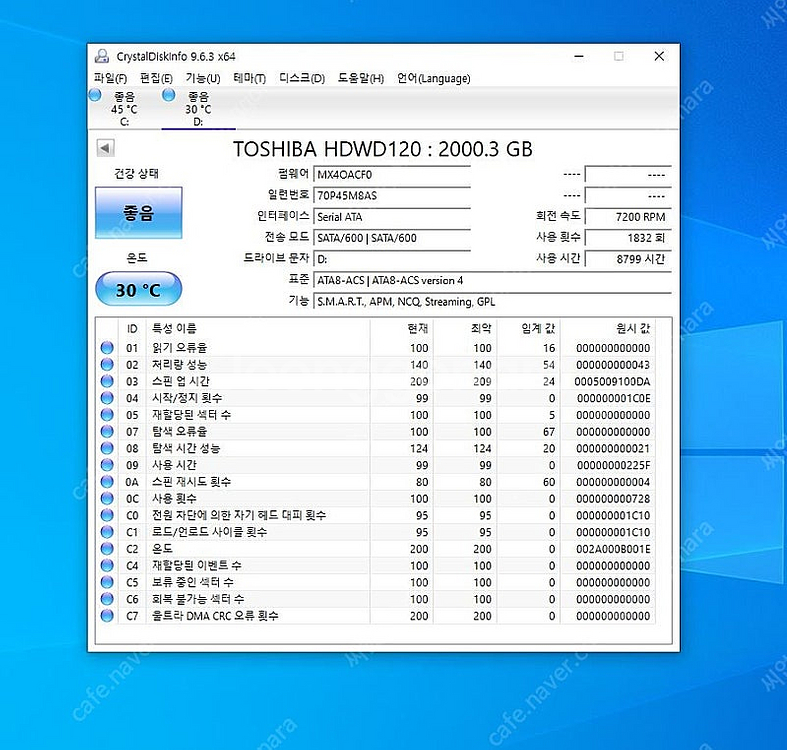Viewport: 787px width, 750px height.
Task: Click status icon for C2 온도
Action: click(x=107, y=548)
